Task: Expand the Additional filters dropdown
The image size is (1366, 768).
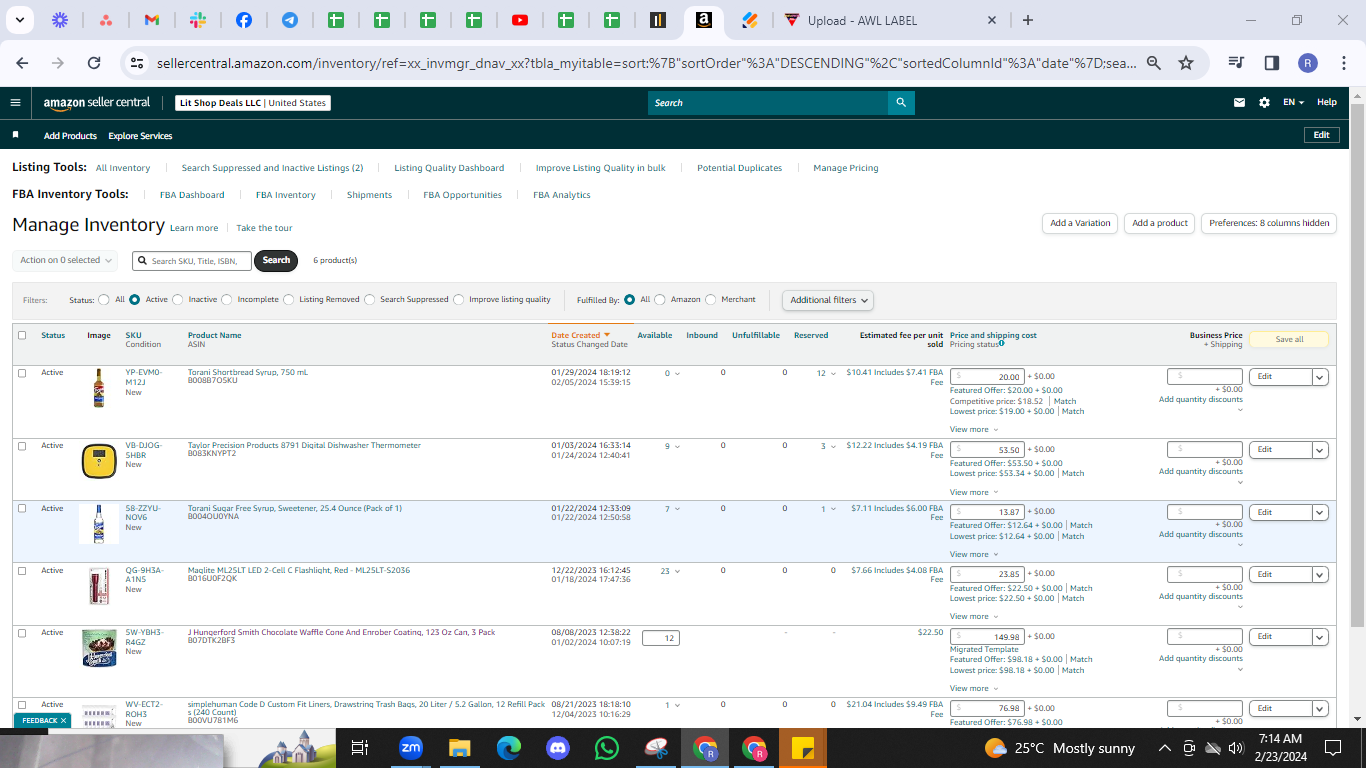Action: click(828, 299)
